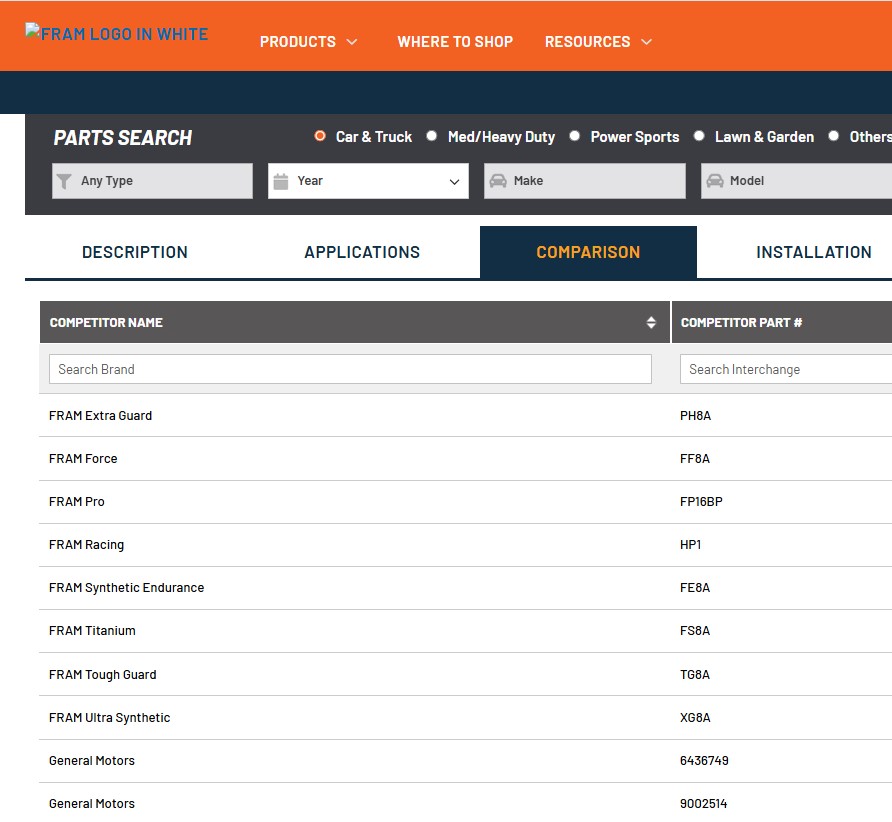Click the FRAM Force row name

coord(83,458)
